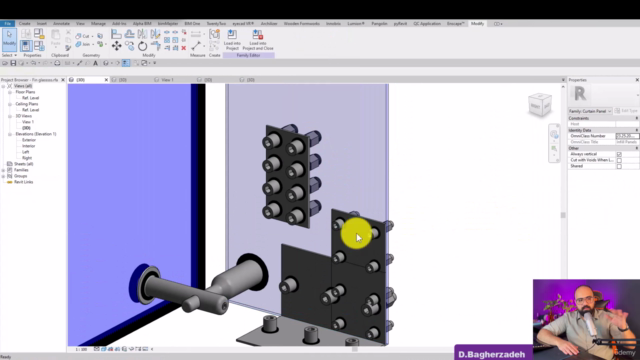Close the active (3D) view tab

coord(106,80)
